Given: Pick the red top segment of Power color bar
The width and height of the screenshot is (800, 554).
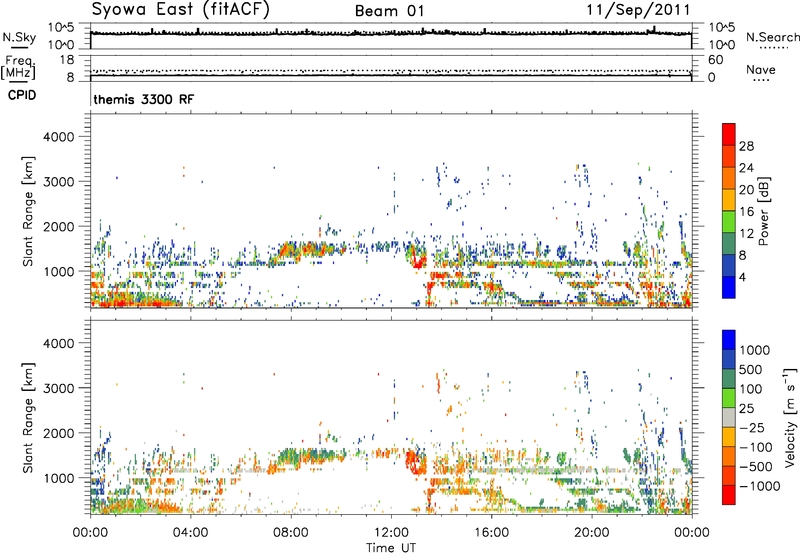Looking at the screenshot, I should 729,134.
